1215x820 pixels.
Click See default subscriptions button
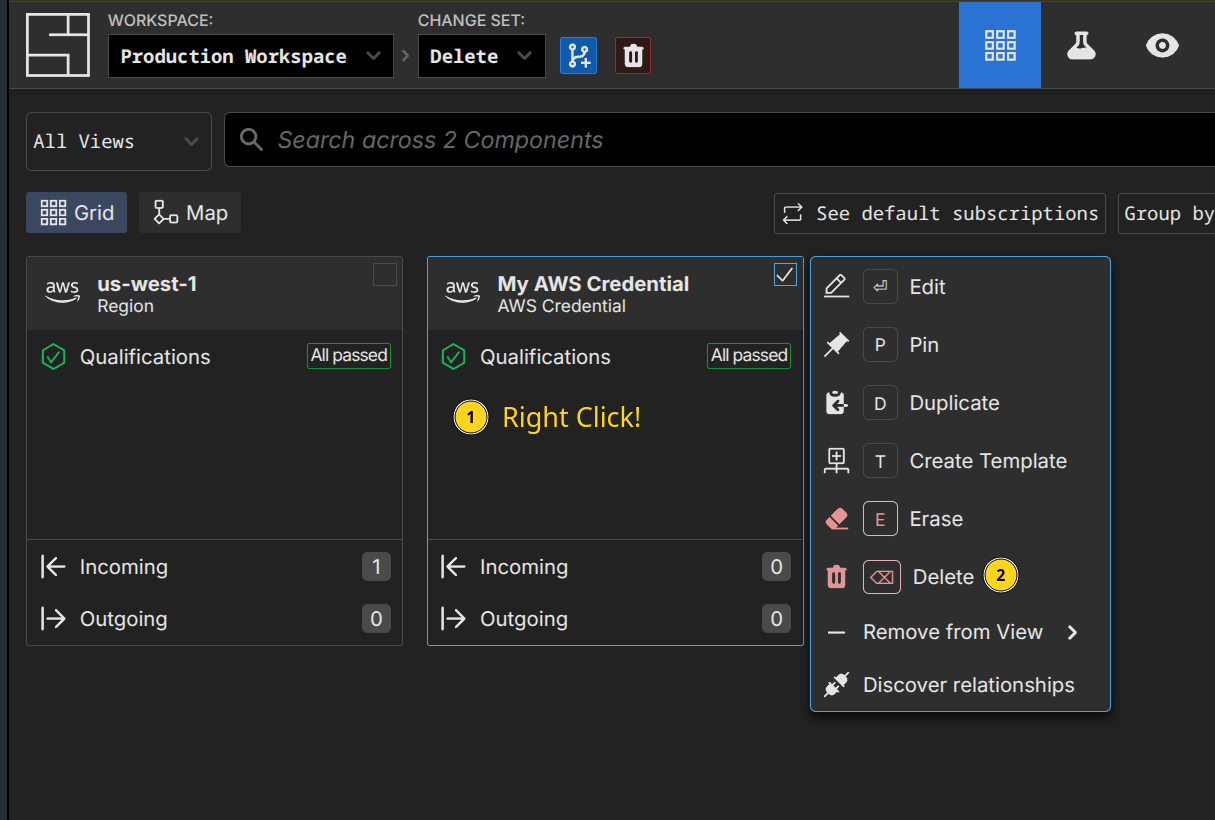tap(939, 214)
